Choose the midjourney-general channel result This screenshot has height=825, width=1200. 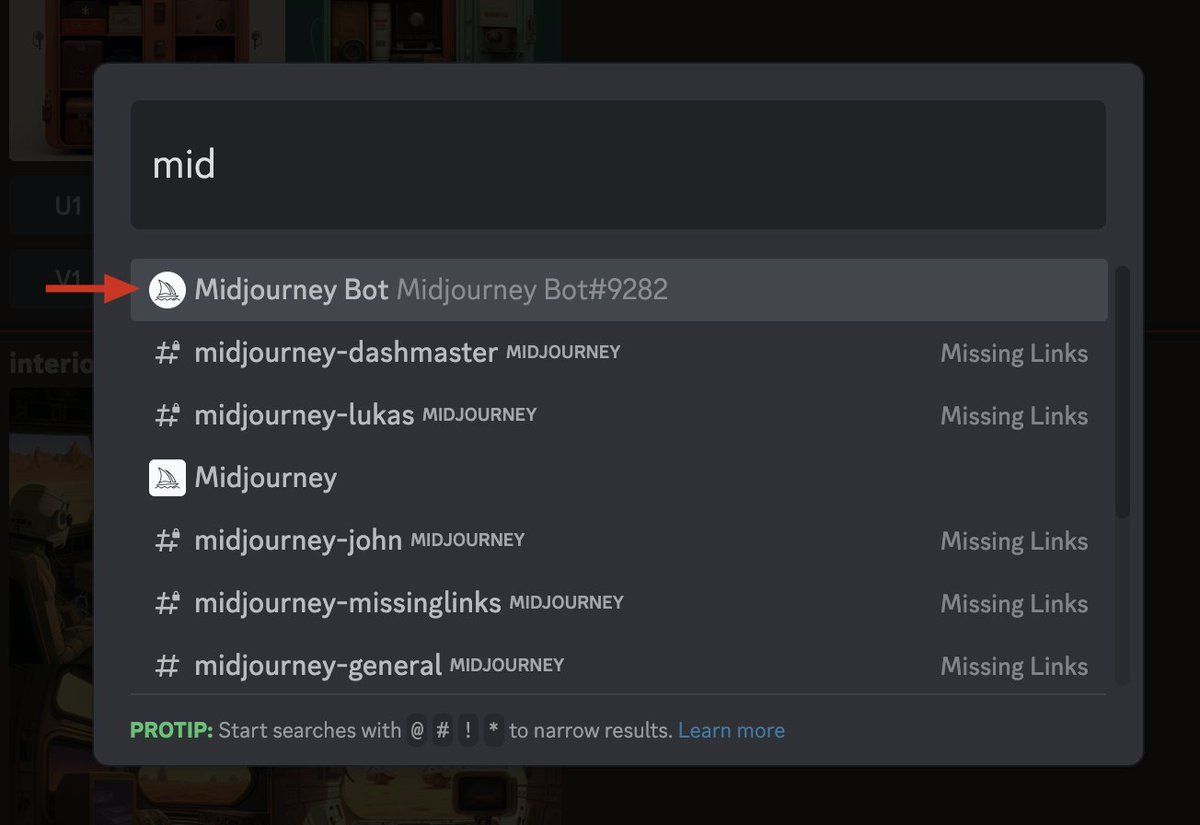318,666
